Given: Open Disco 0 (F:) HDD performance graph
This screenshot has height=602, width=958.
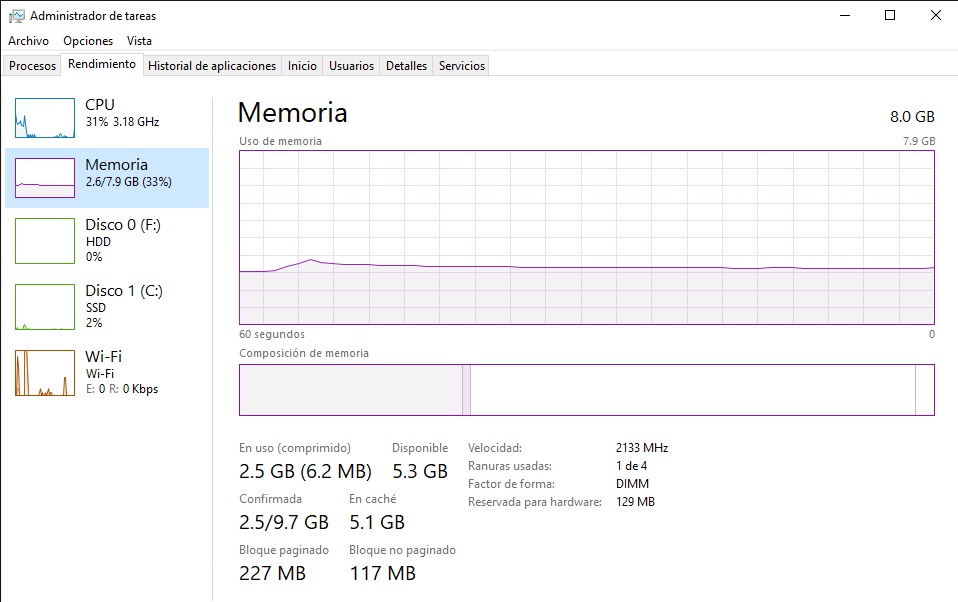Looking at the screenshot, I should 45,241.
